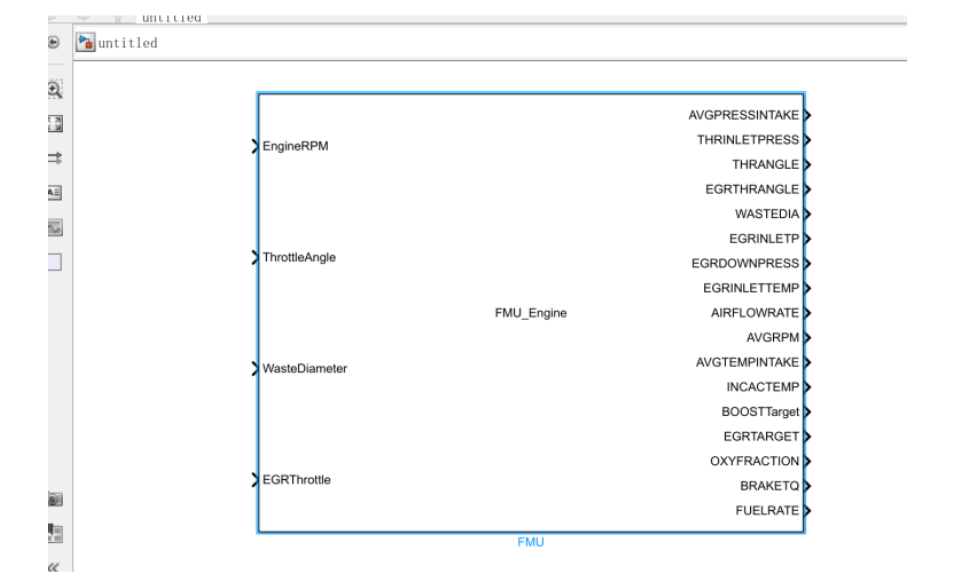The height and width of the screenshot is (580, 957).
Task: Click the untitled model icon in breadcrumb
Action: pos(86,43)
